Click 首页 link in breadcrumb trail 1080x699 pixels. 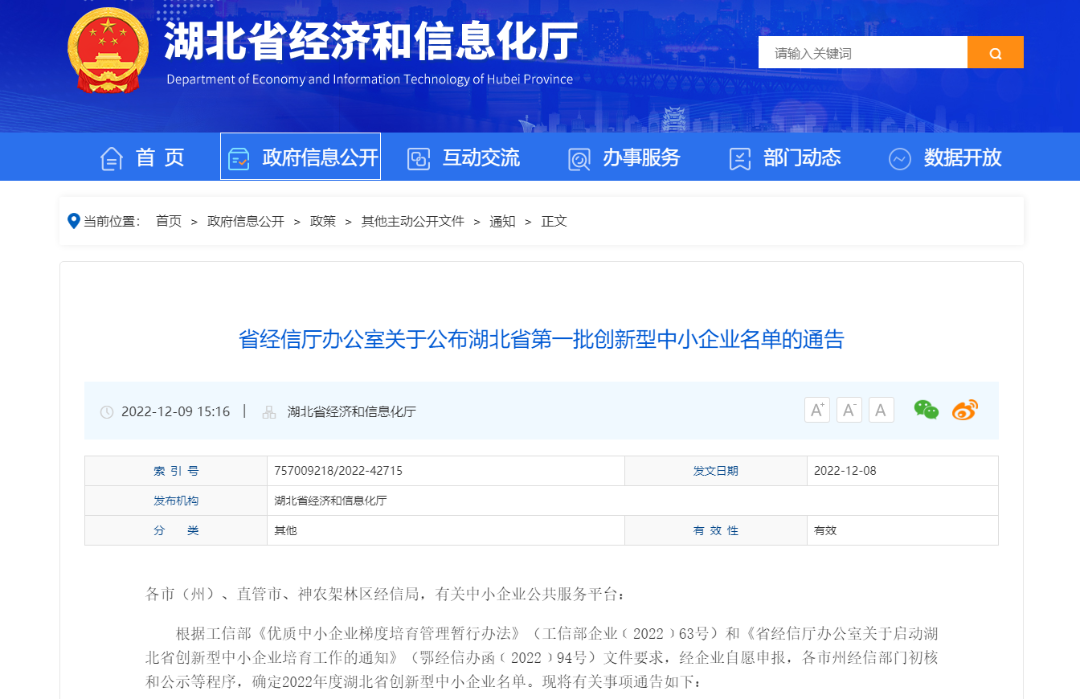[x=168, y=221]
